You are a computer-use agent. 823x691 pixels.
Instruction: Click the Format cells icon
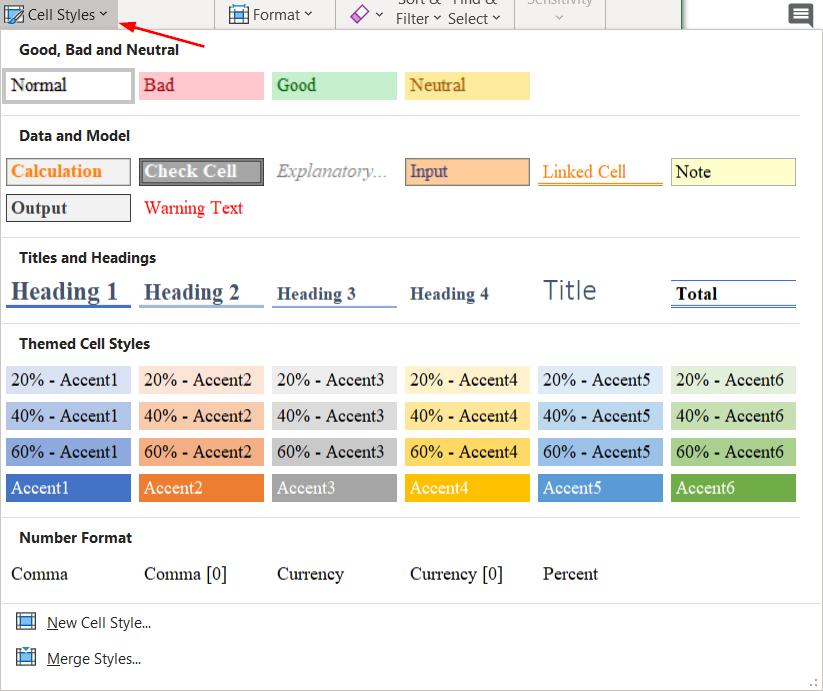click(239, 14)
